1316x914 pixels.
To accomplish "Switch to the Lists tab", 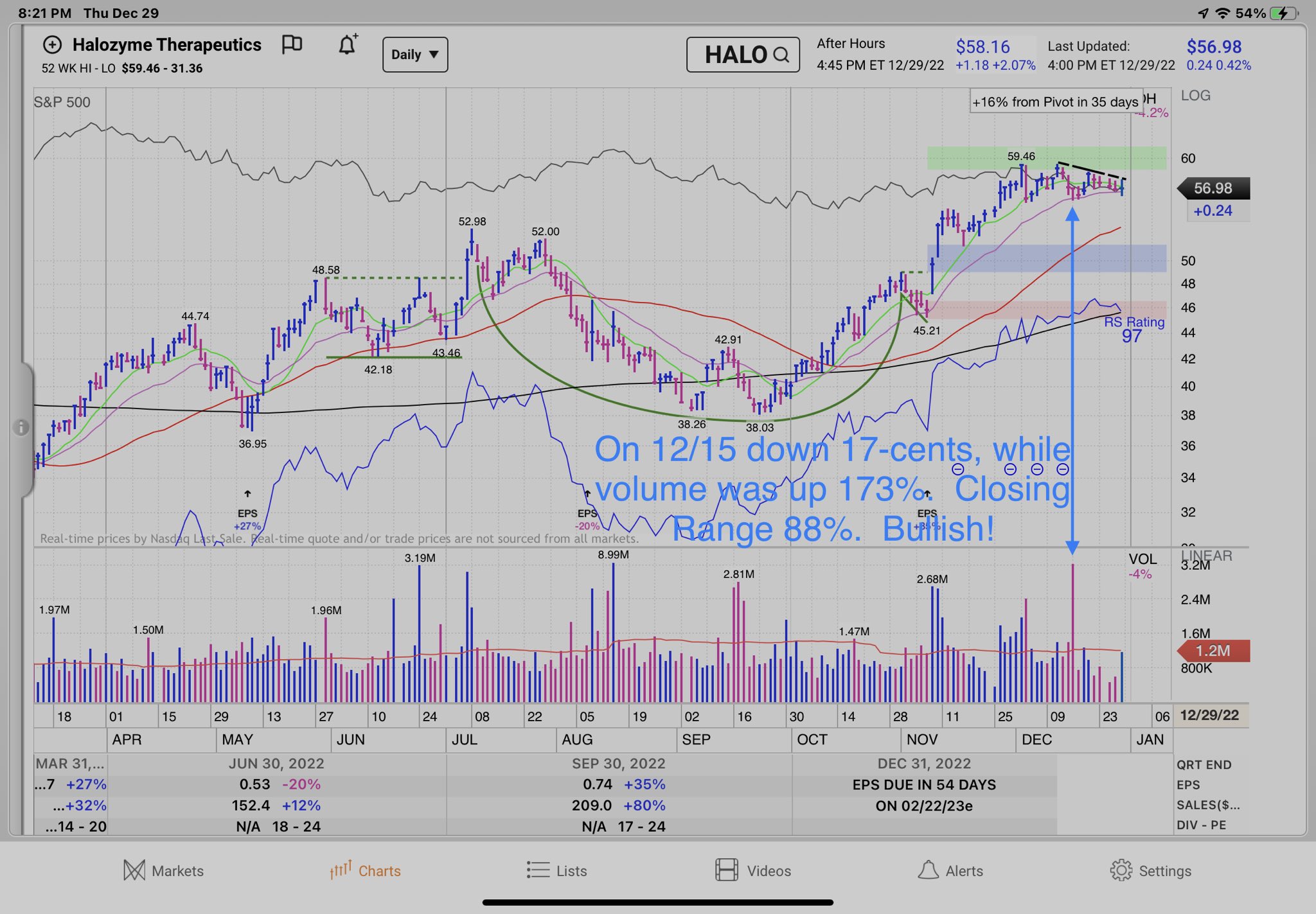I will [556, 870].
